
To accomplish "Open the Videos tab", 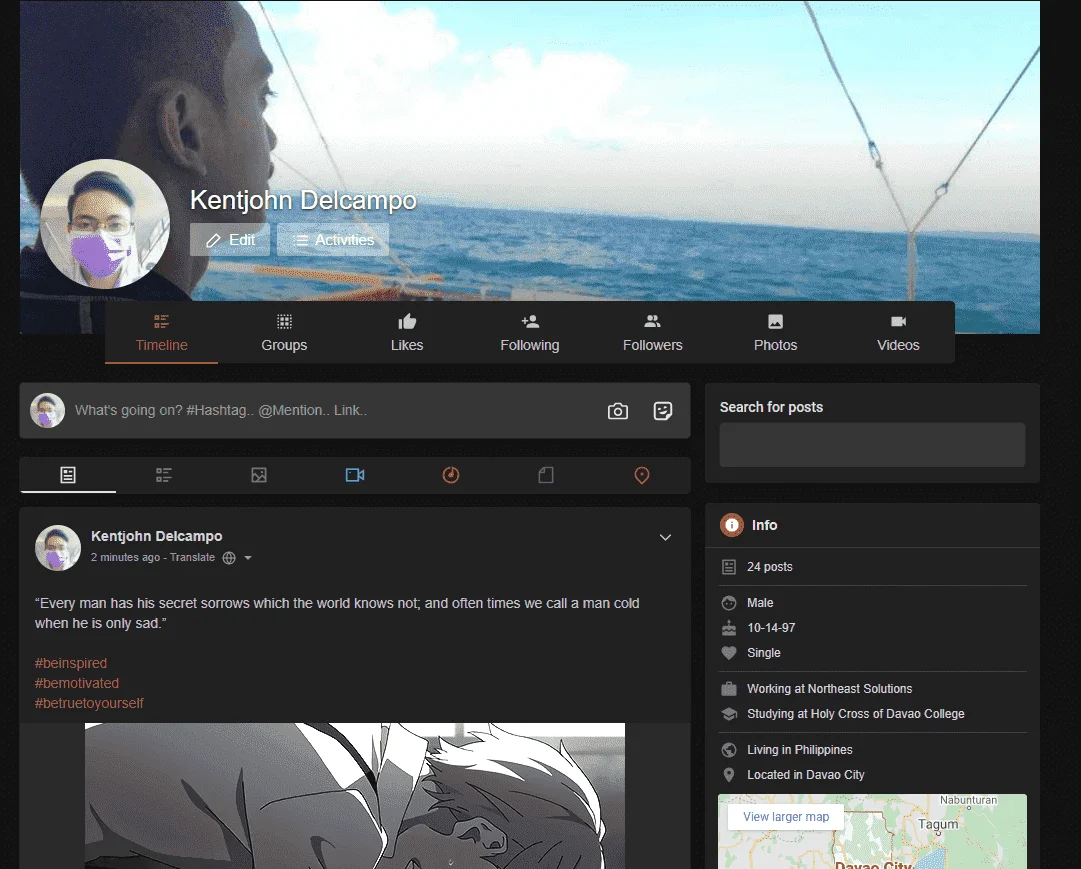I will click(898, 332).
